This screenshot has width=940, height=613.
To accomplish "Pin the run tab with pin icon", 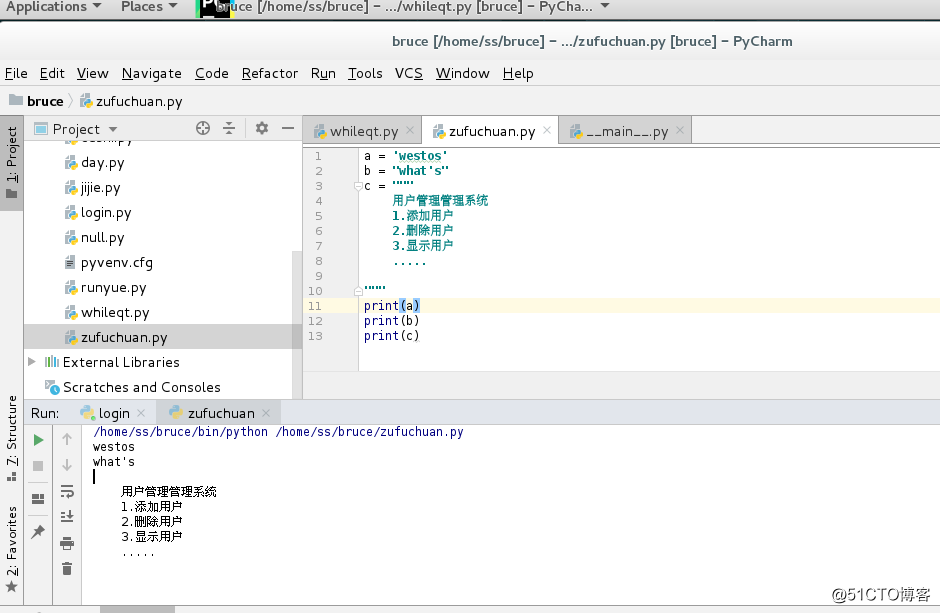I will (38, 532).
